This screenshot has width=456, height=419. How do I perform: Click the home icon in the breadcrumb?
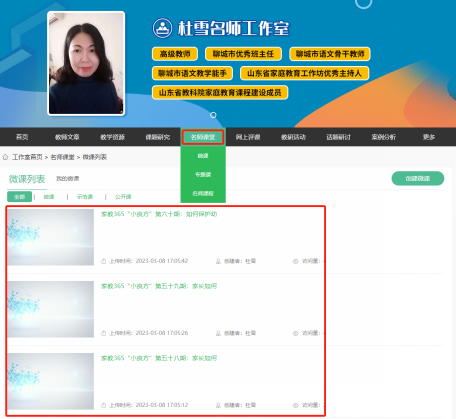pos(5,157)
